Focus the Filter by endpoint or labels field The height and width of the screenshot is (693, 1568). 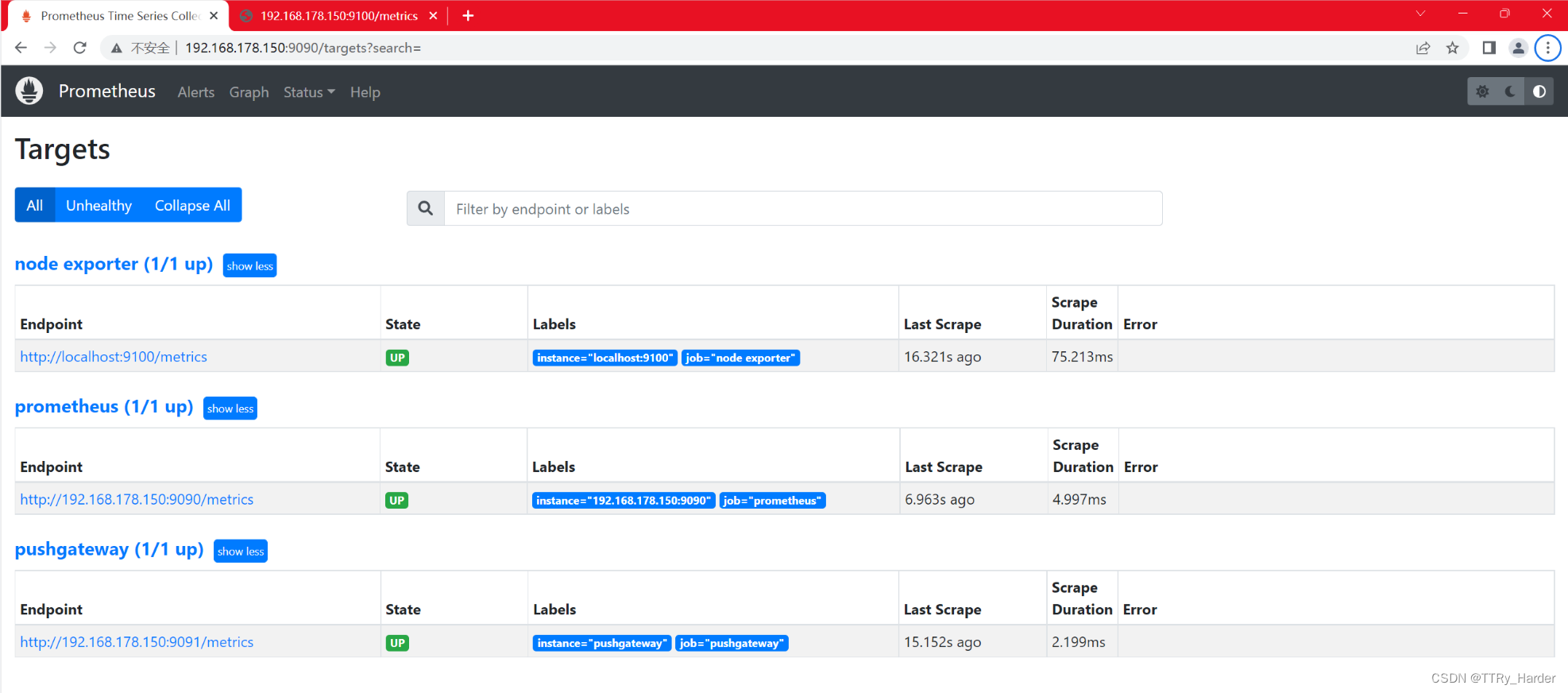(x=803, y=208)
